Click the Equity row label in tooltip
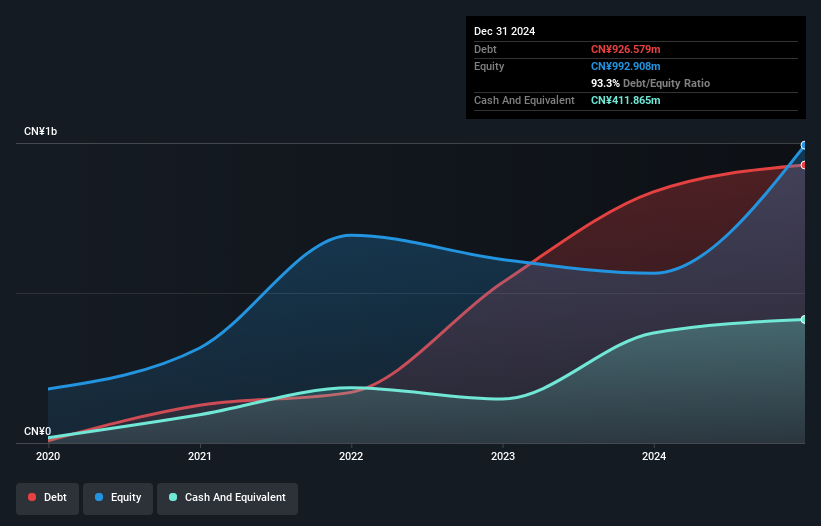Viewport: 821px width, 526px height. (489, 66)
